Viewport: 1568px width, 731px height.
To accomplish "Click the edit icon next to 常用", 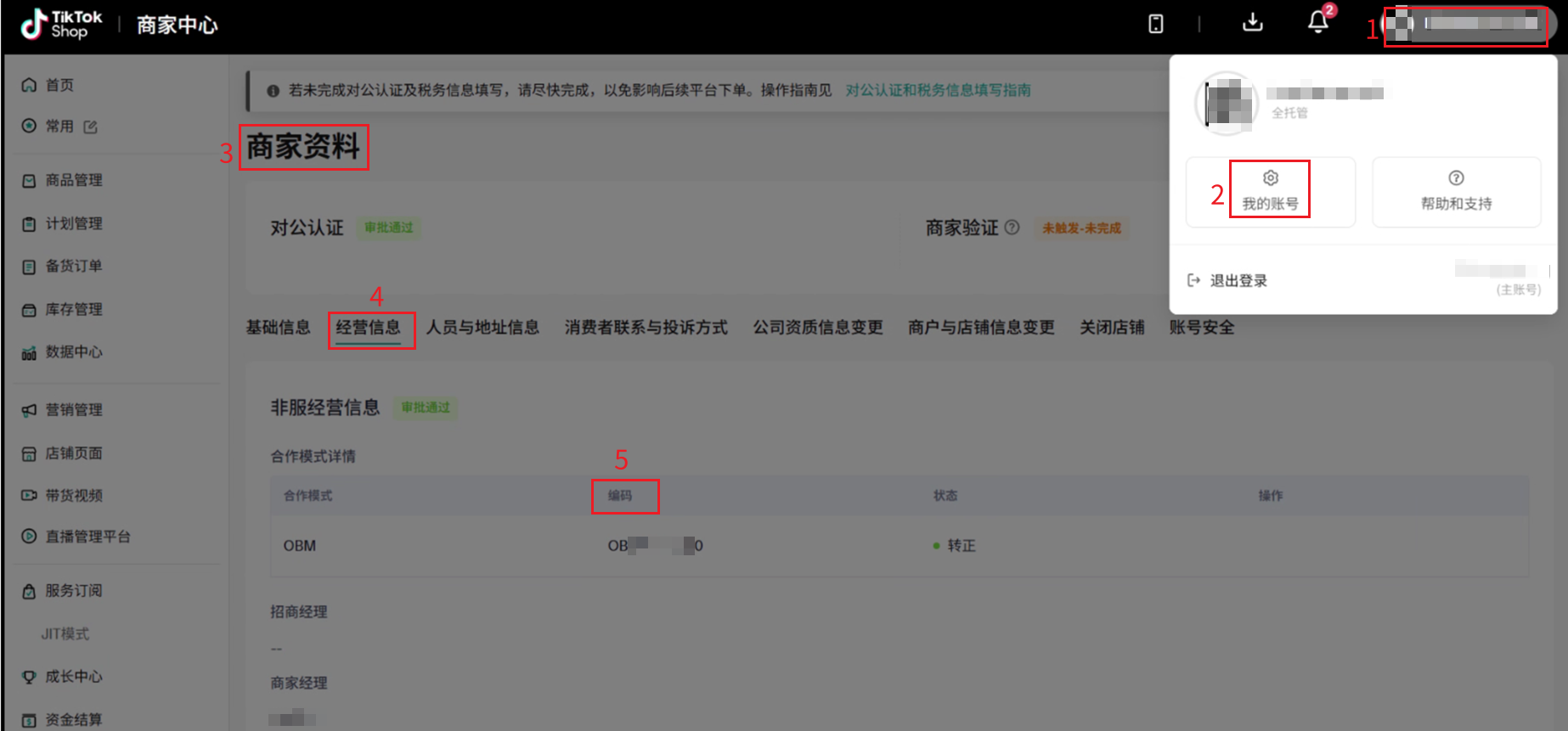I will [91, 127].
